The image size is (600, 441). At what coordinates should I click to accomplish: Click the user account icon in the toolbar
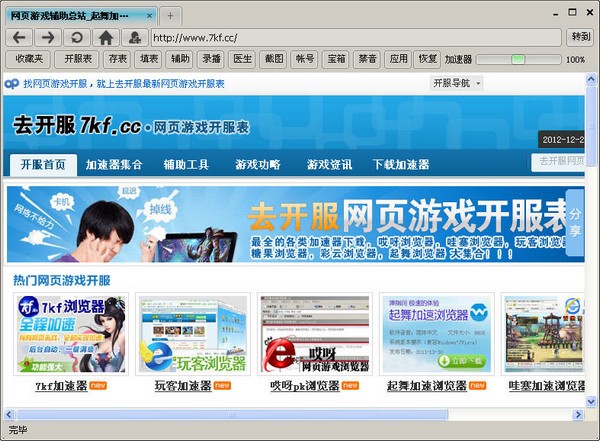pos(135,38)
